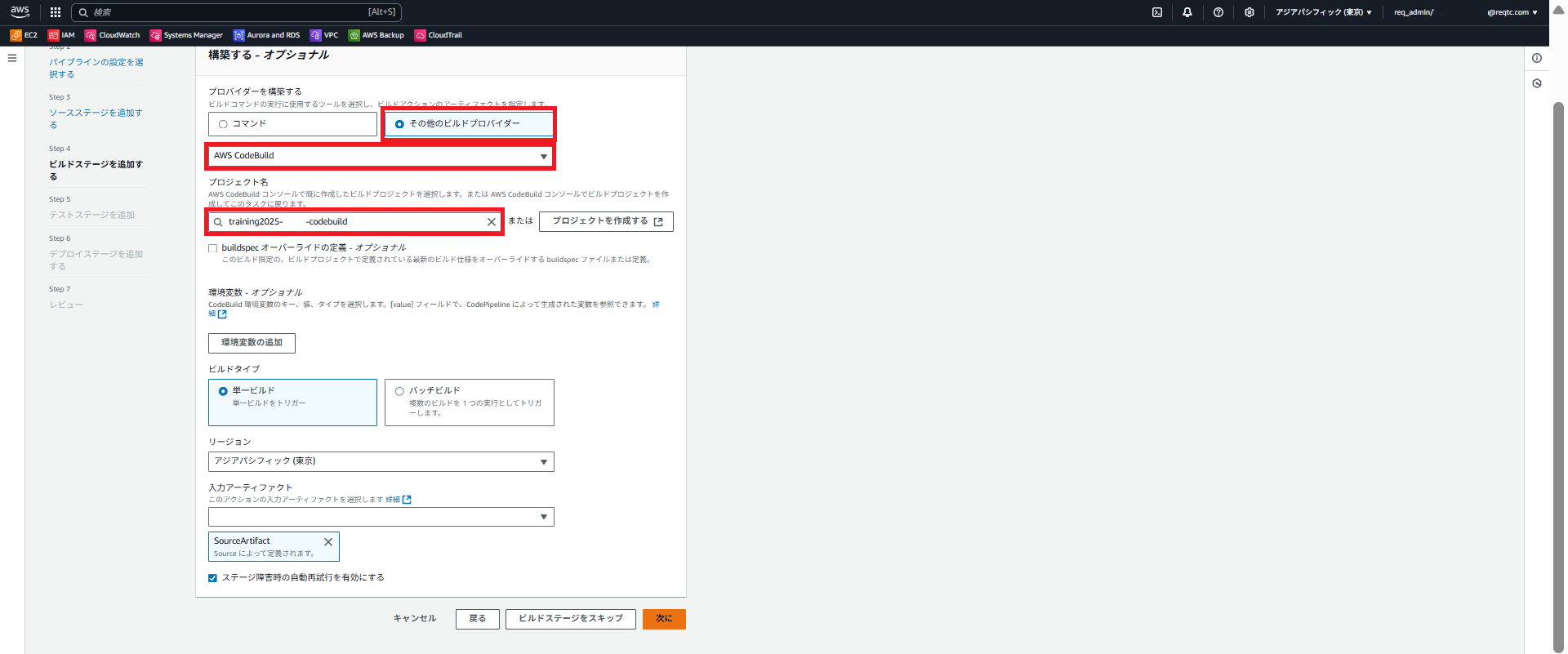Open the input artifacts dropdown

pyautogui.click(x=381, y=517)
